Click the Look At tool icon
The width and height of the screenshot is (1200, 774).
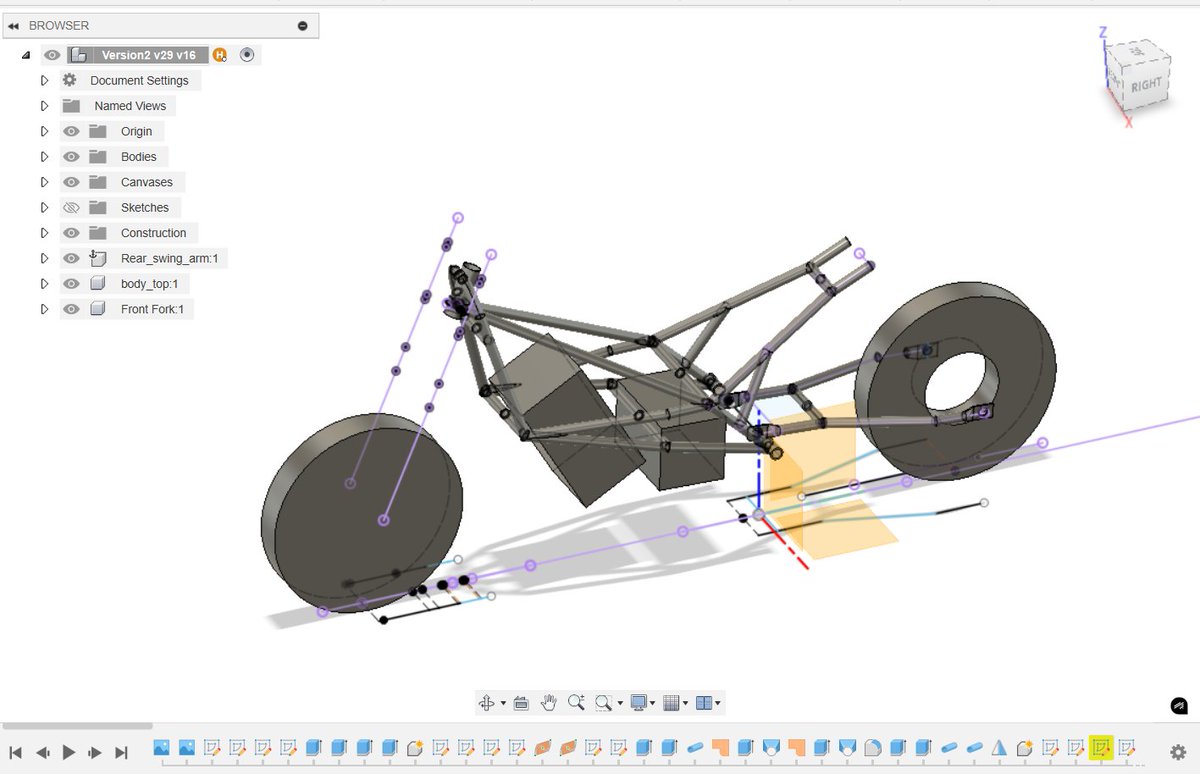pos(521,702)
